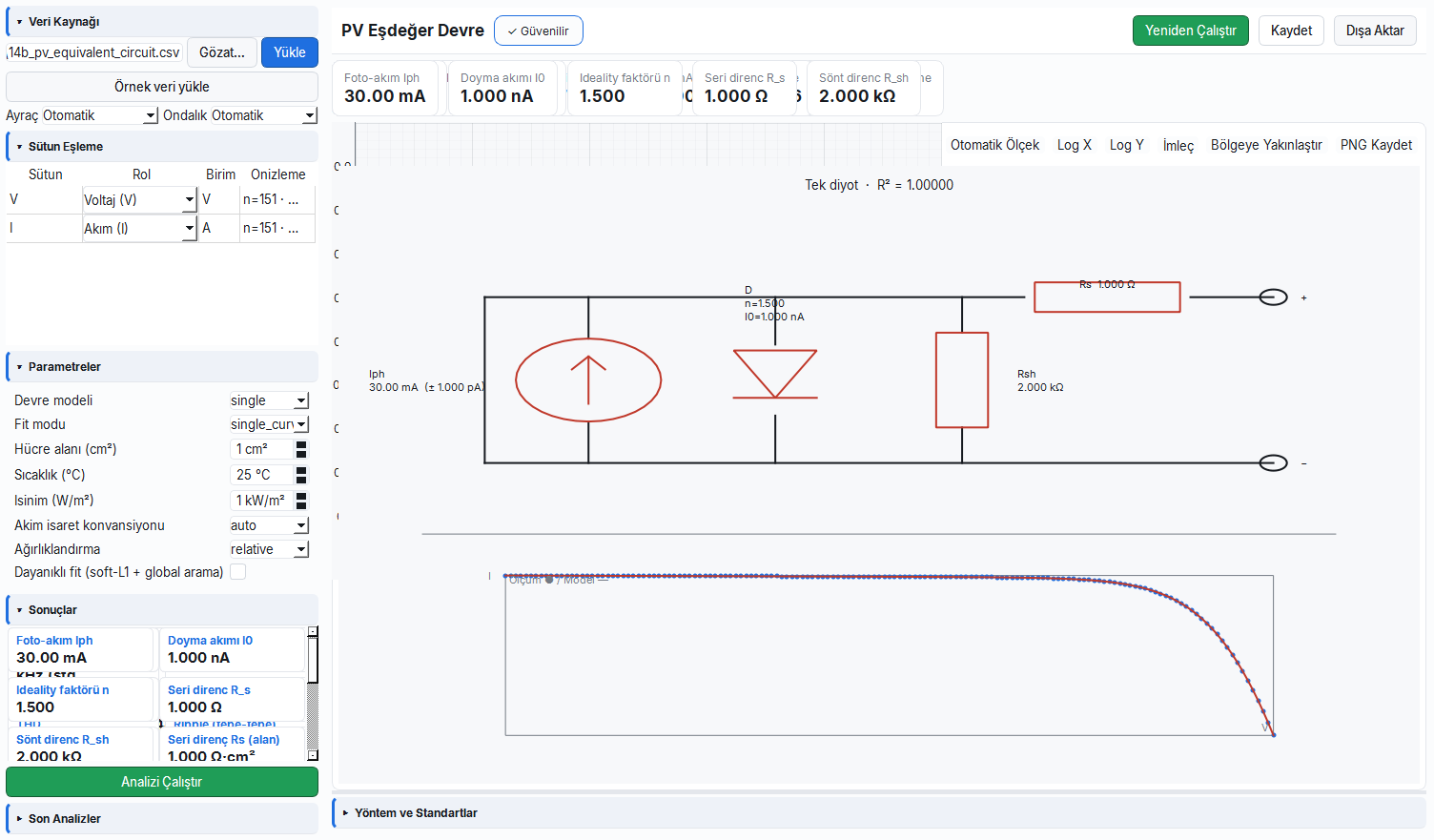
Task: Click Sönt direnc R_sh summary card
Action: tap(864, 88)
